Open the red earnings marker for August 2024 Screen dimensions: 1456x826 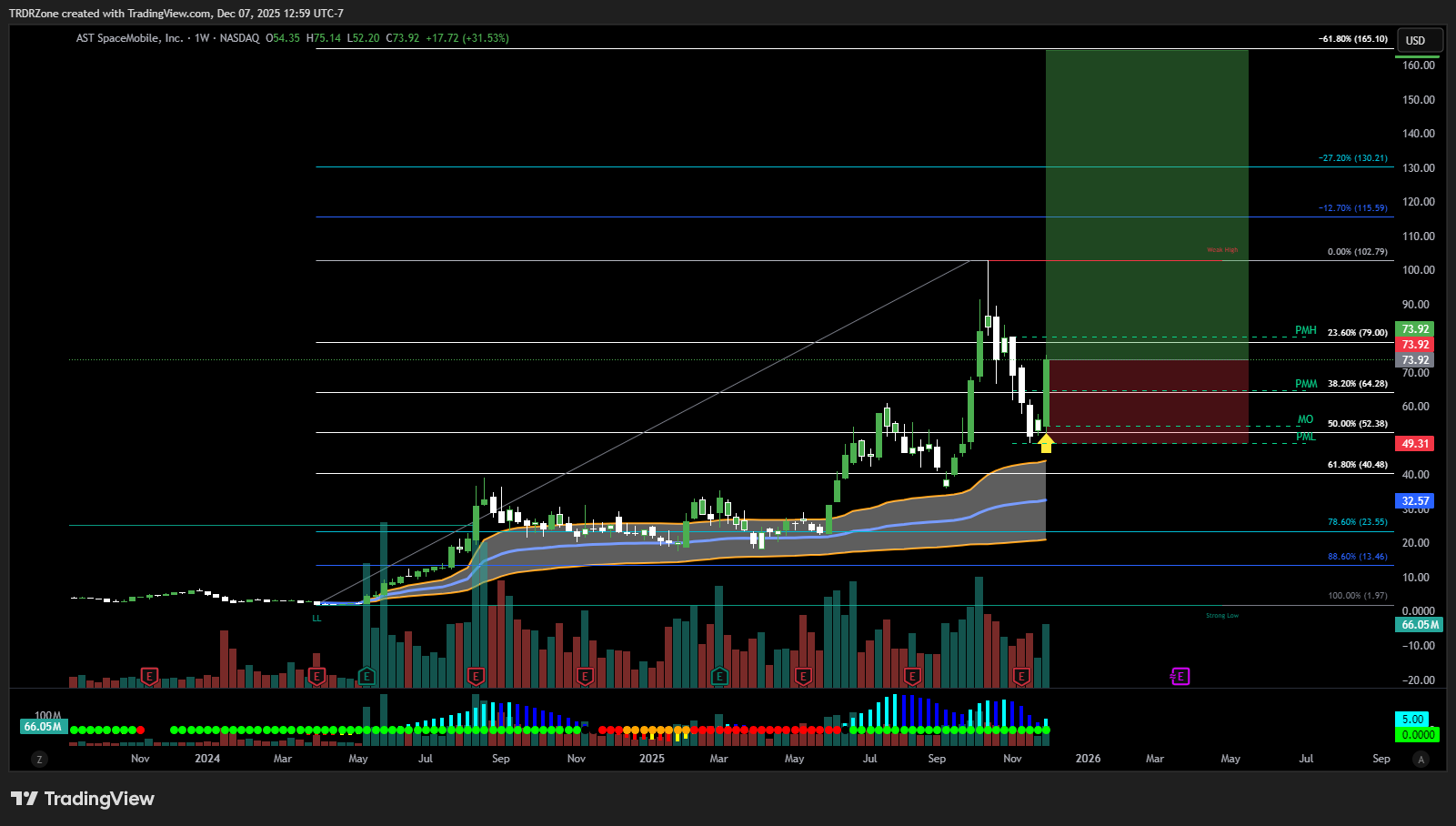pos(476,676)
